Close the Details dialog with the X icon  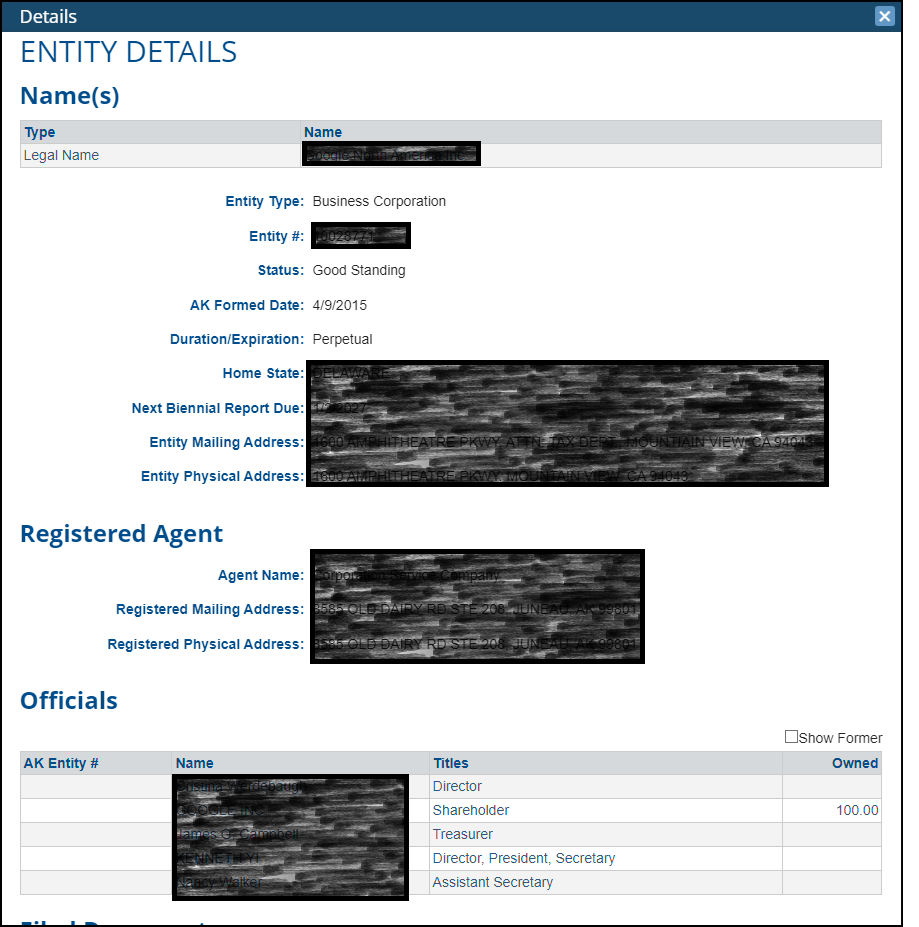(x=884, y=16)
